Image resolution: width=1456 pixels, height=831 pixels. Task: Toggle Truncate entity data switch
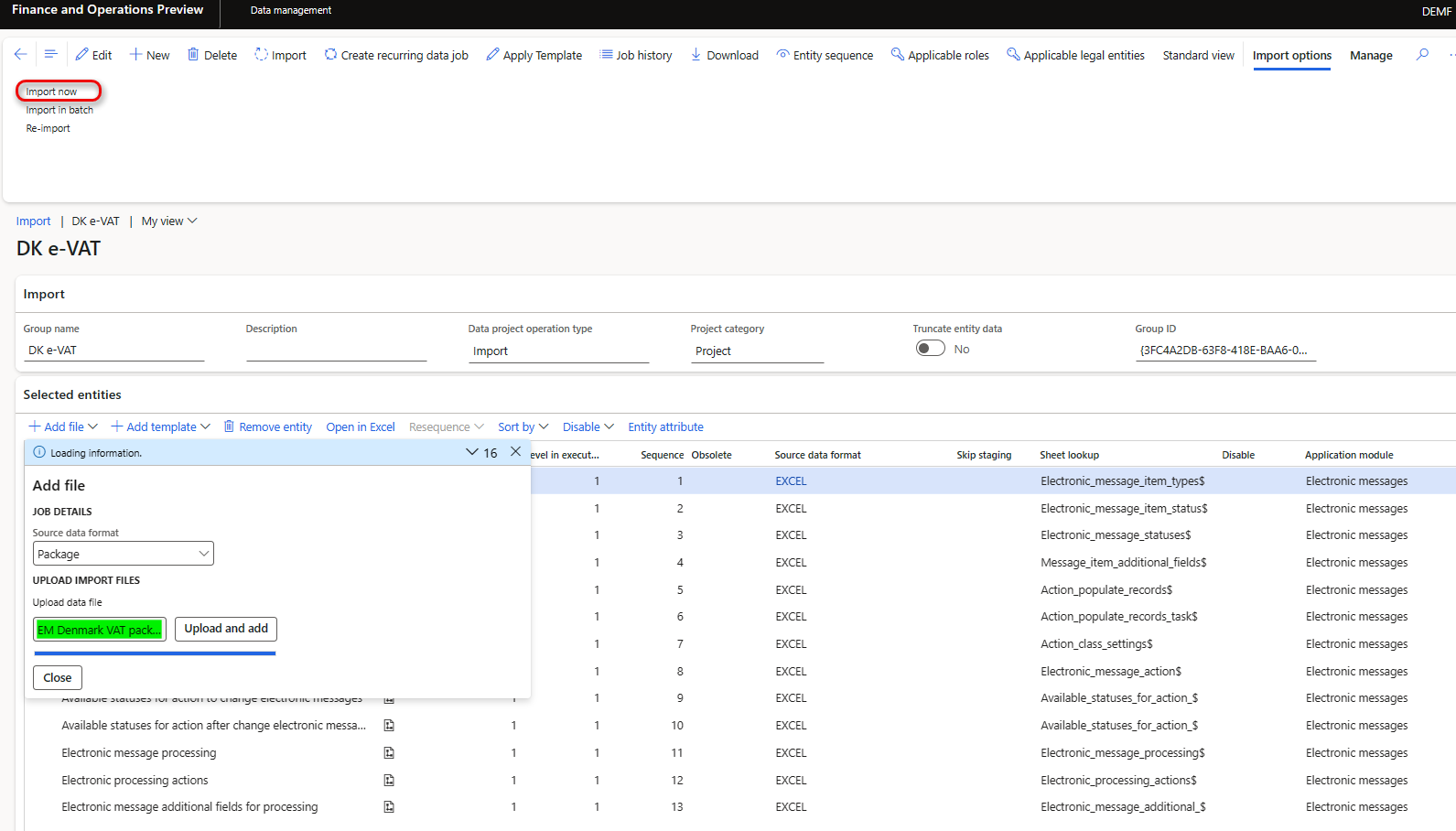click(x=931, y=349)
